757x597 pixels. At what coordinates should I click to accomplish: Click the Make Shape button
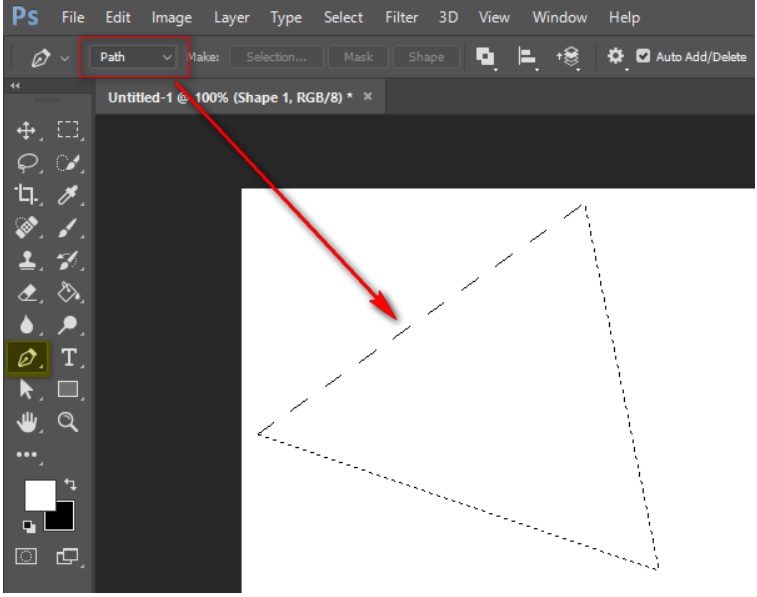click(x=426, y=57)
